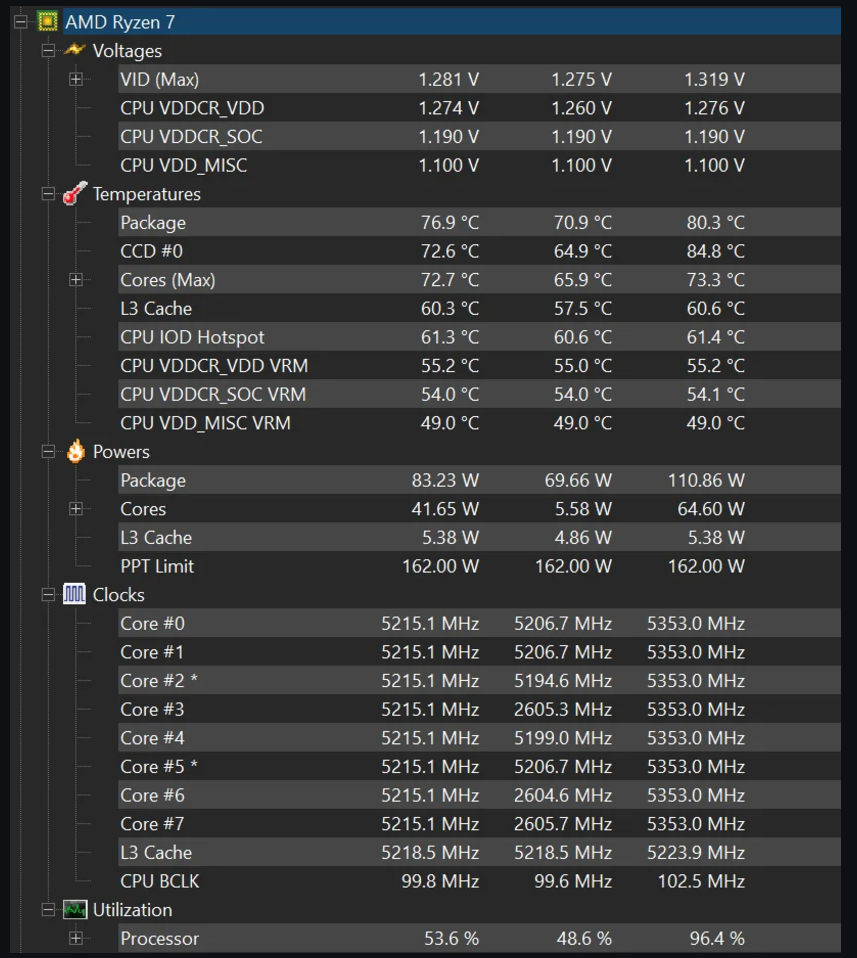Select the Package power label

coord(153,480)
